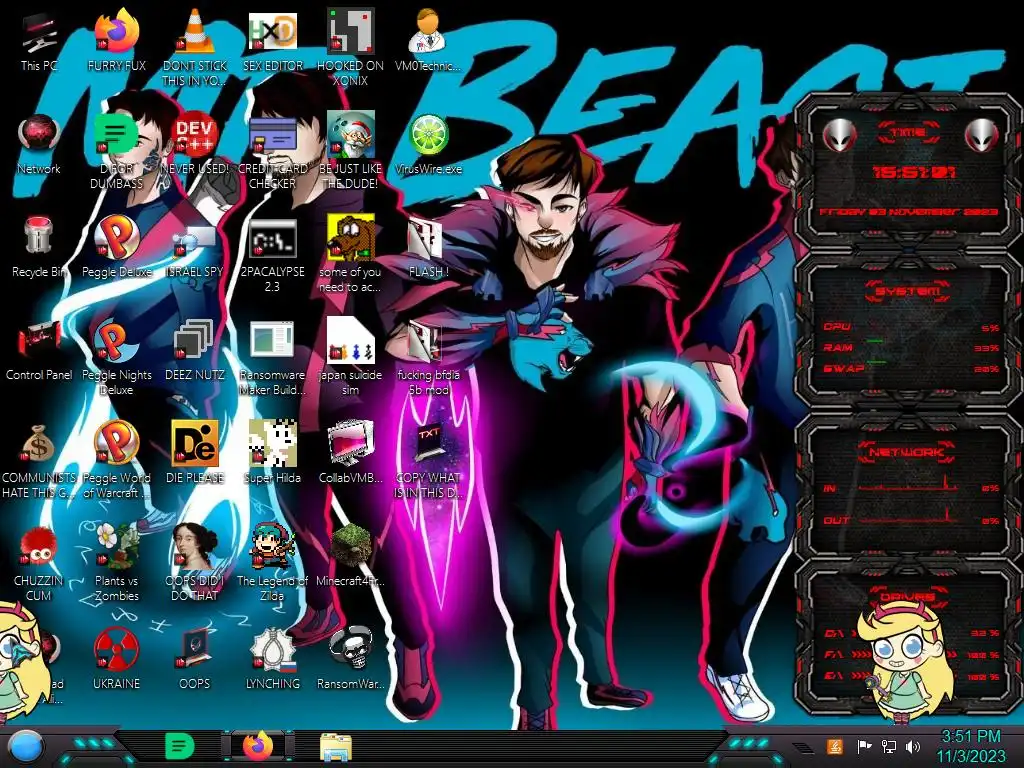Screen dimensions: 1024x768
Task: Open the volume speaker tray icon
Action: click(x=913, y=746)
